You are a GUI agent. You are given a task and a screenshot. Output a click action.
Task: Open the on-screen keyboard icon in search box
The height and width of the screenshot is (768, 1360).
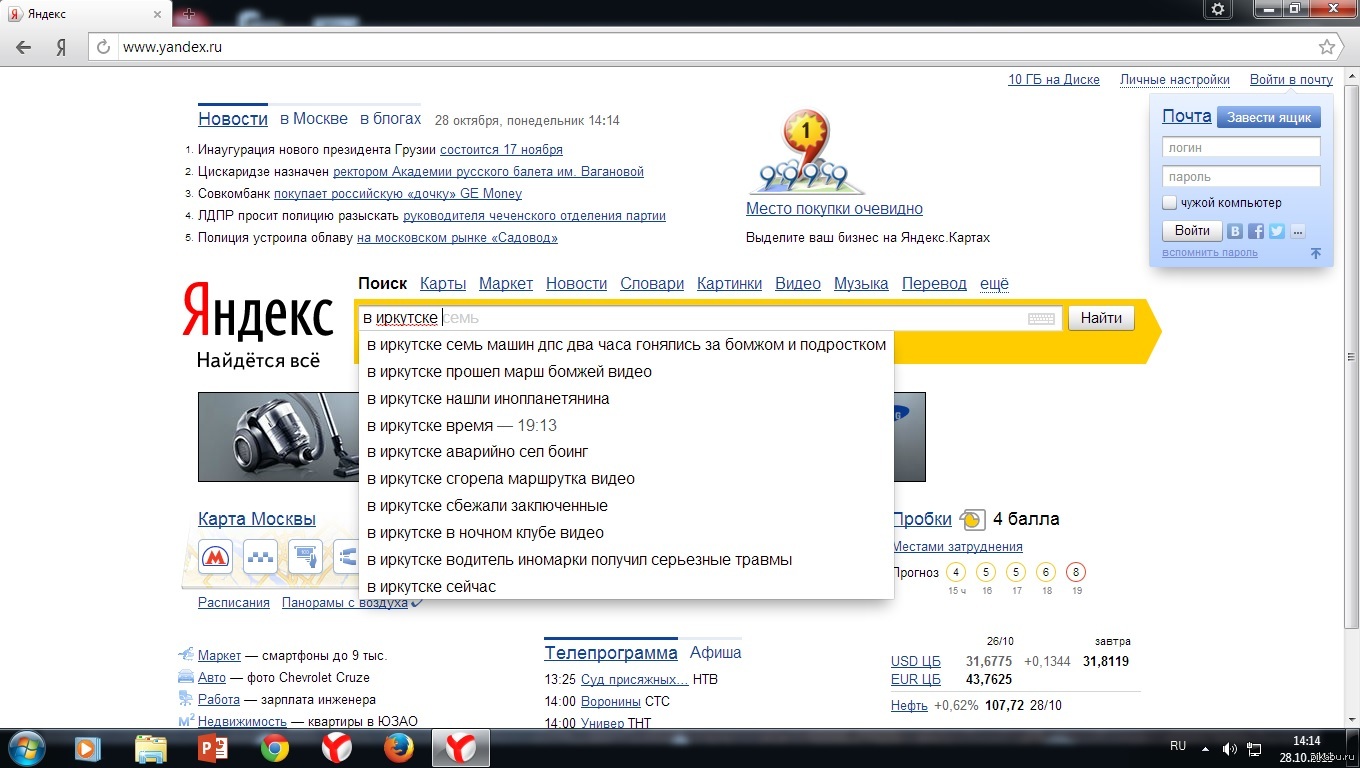pos(1041,319)
